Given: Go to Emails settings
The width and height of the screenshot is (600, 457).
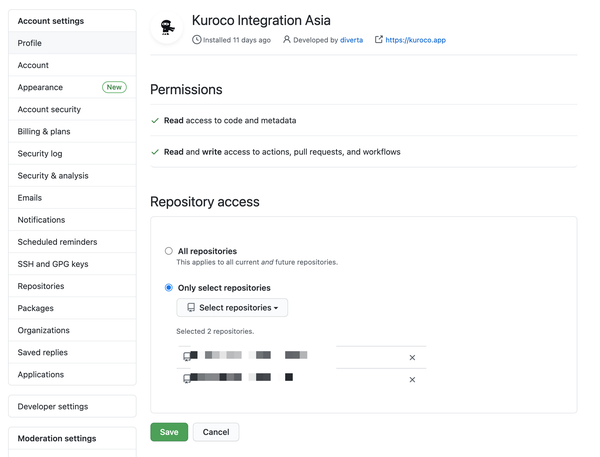Looking at the screenshot, I should 72,198.
